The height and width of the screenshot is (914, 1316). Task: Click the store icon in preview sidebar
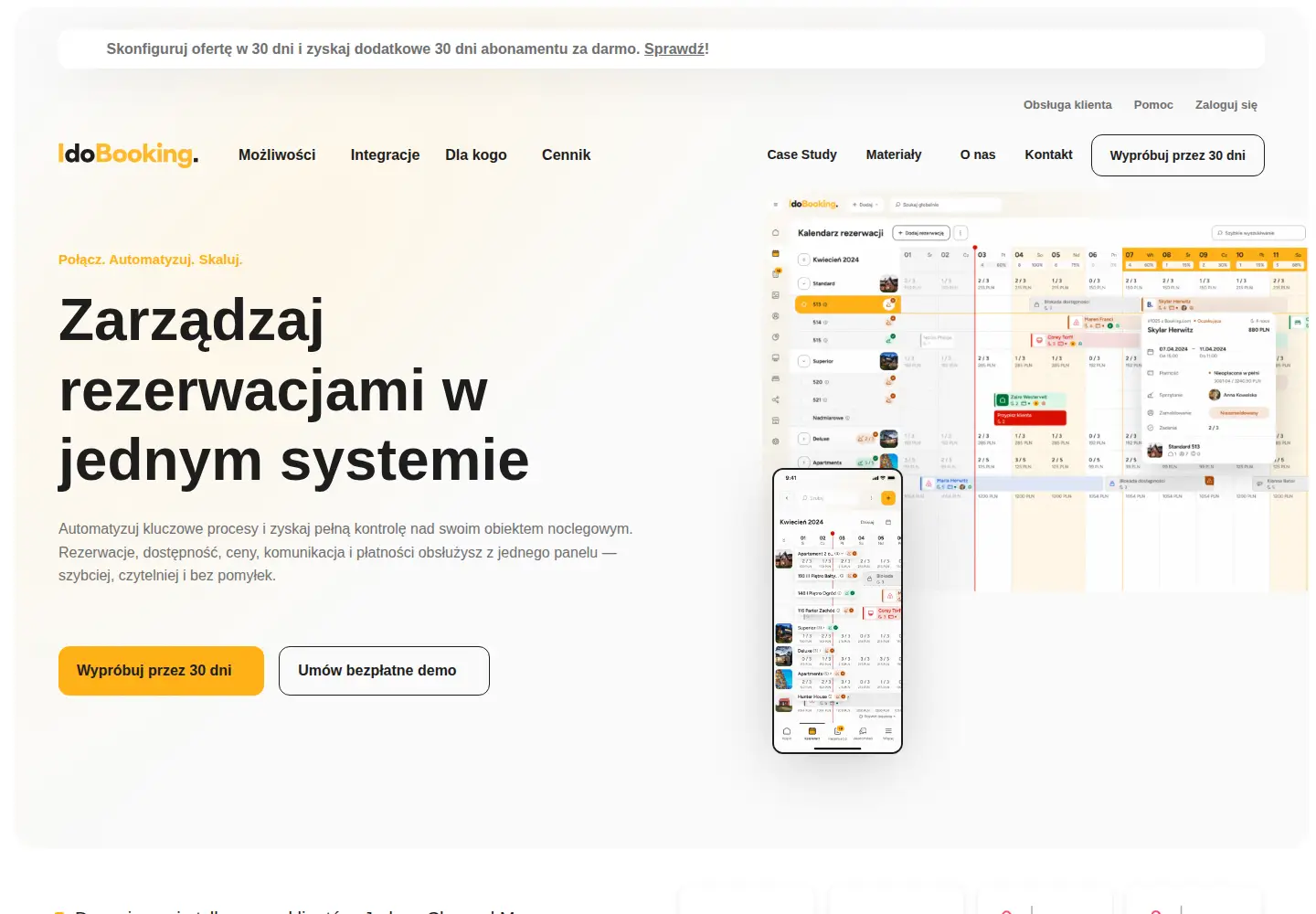tap(775, 420)
